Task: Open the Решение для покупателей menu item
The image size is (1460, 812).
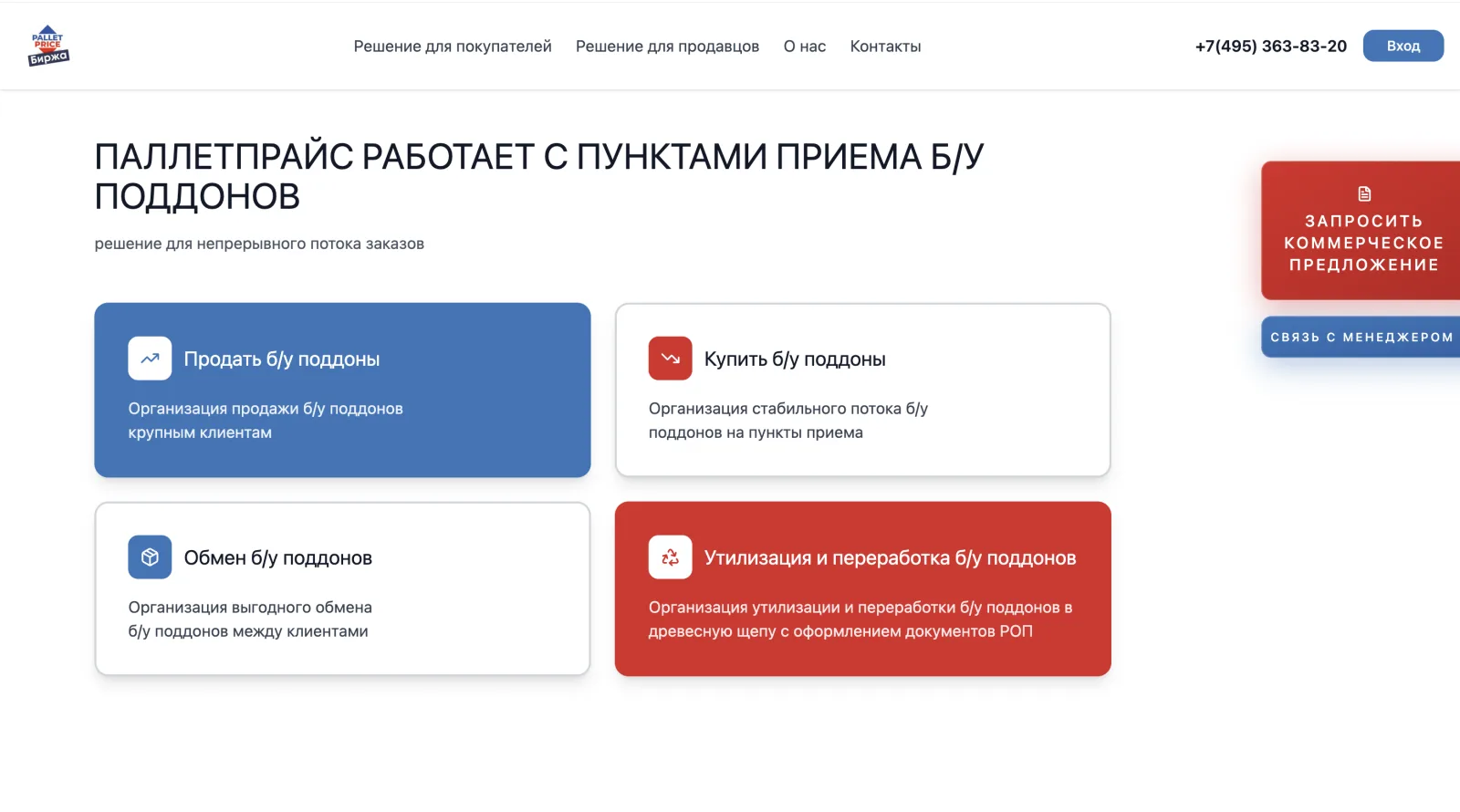Action: (x=453, y=47)
